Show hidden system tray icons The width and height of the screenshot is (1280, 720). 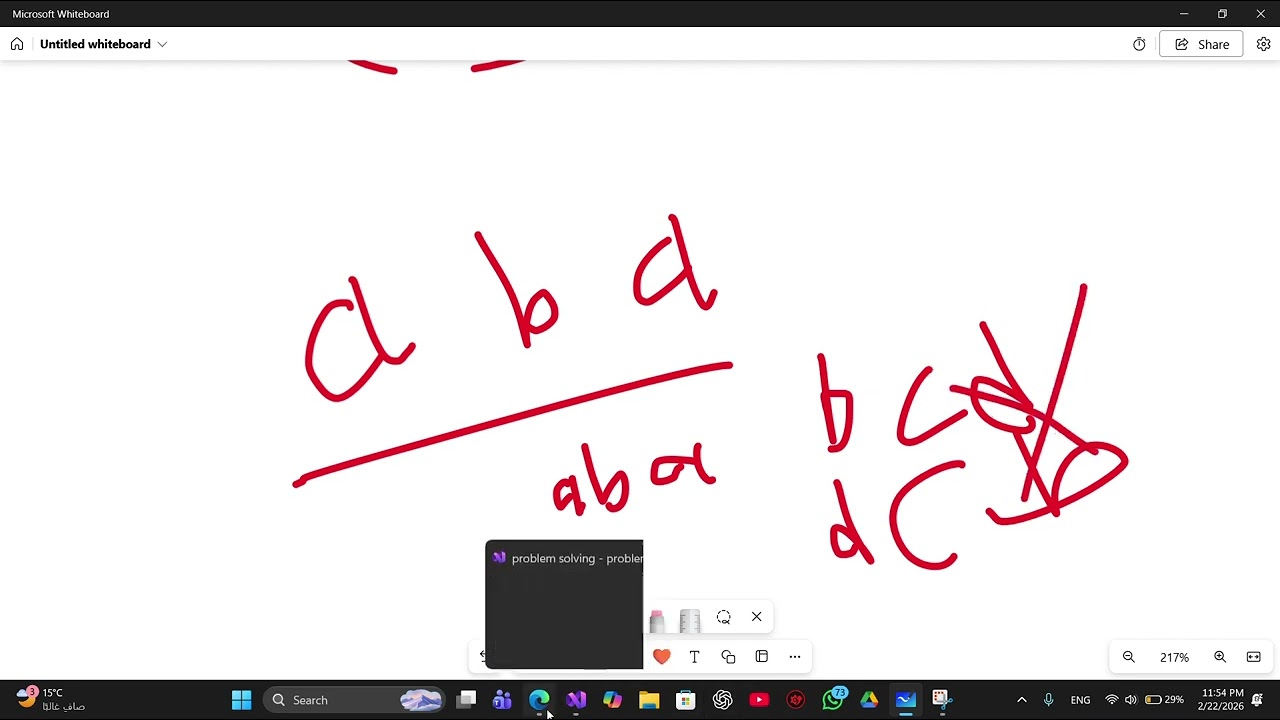pyautogui.click(x=1021, y=700)
